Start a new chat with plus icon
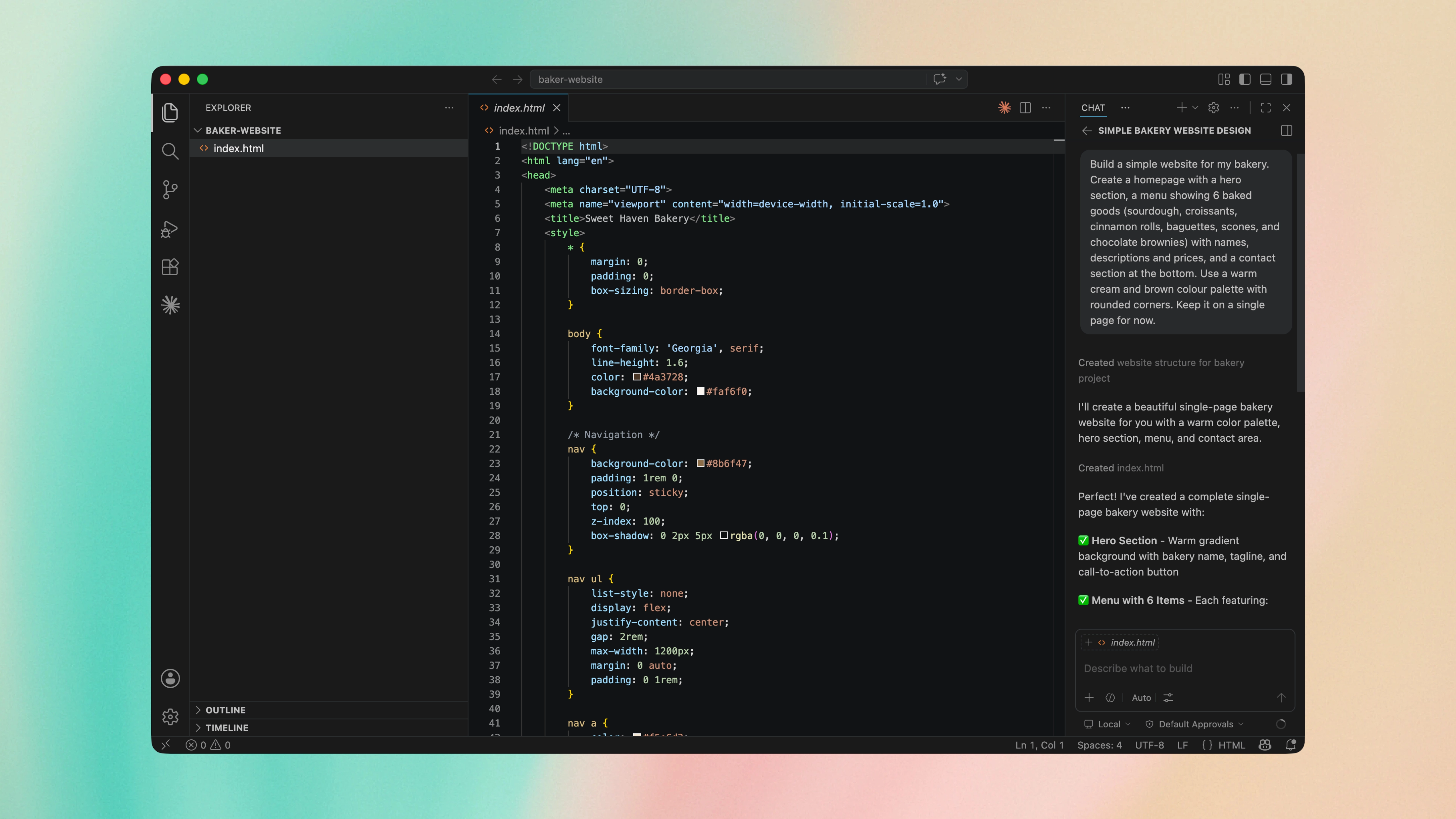Viewport: 1456px width, 819px height. tap(1181, 107)
